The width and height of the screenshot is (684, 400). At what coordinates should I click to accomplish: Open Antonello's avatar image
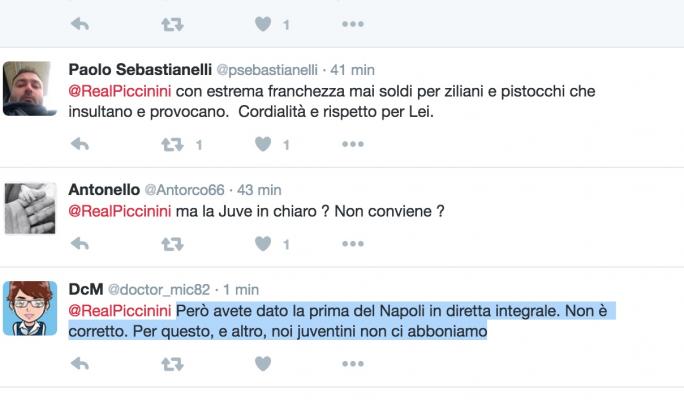point(29,208)
